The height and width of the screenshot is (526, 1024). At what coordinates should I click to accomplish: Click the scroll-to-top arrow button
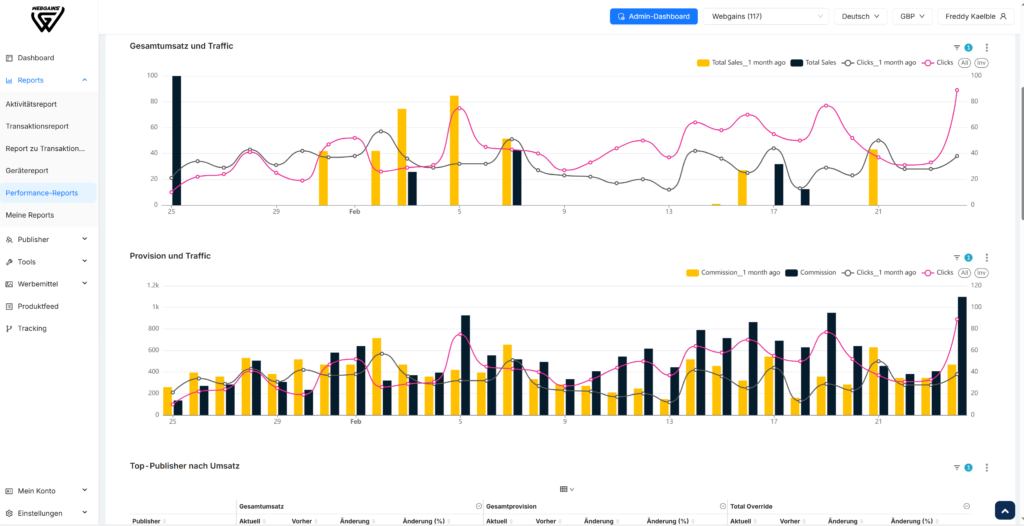coord(1004,510)
